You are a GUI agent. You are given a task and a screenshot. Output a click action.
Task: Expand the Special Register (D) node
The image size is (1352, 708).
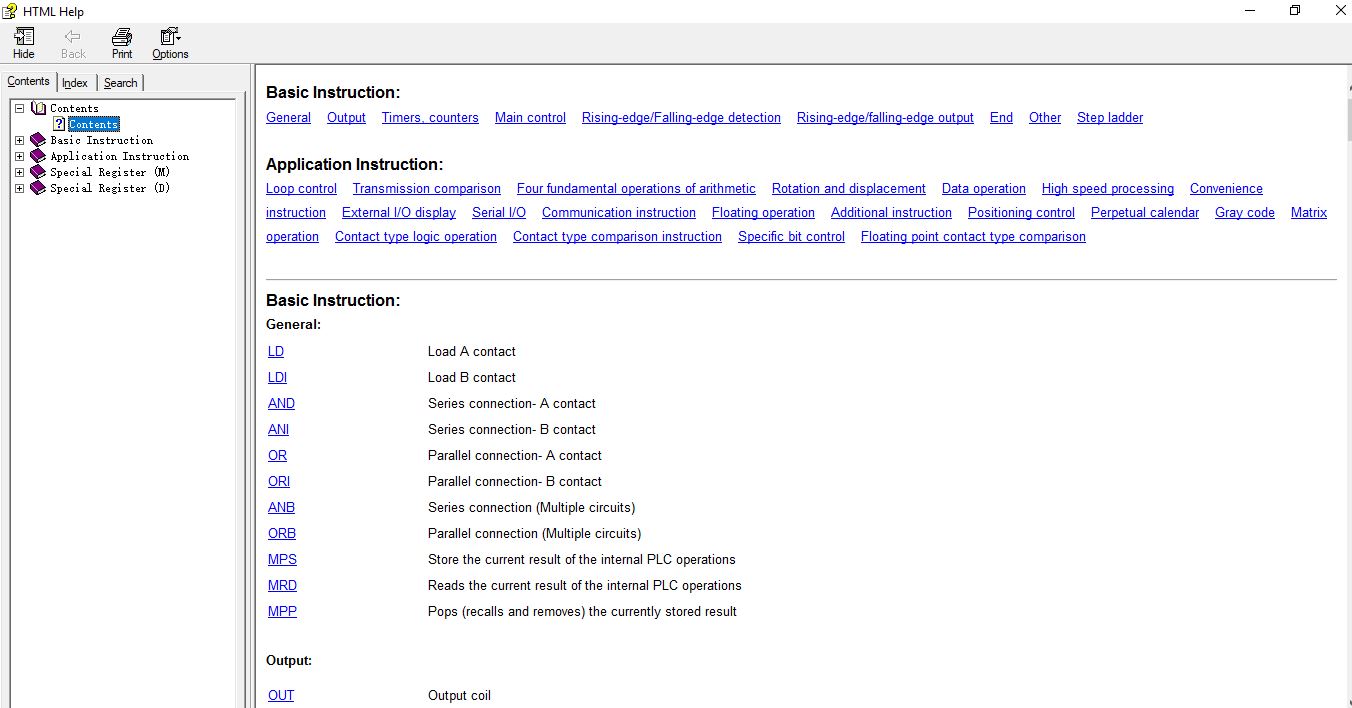click(x=19, y=188)
